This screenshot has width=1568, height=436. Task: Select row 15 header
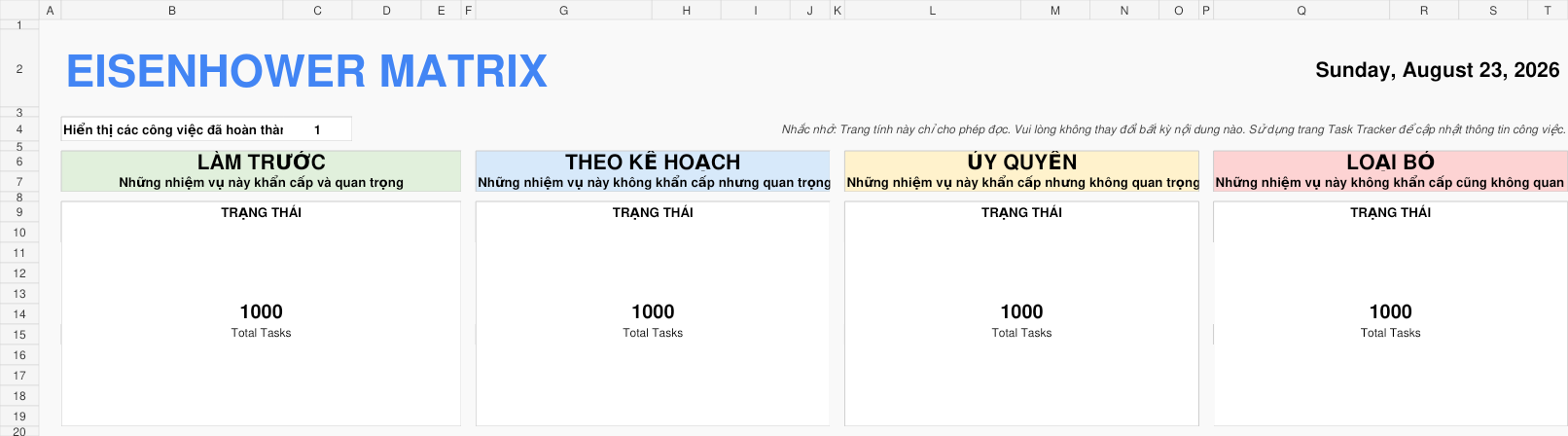[19, 335]
